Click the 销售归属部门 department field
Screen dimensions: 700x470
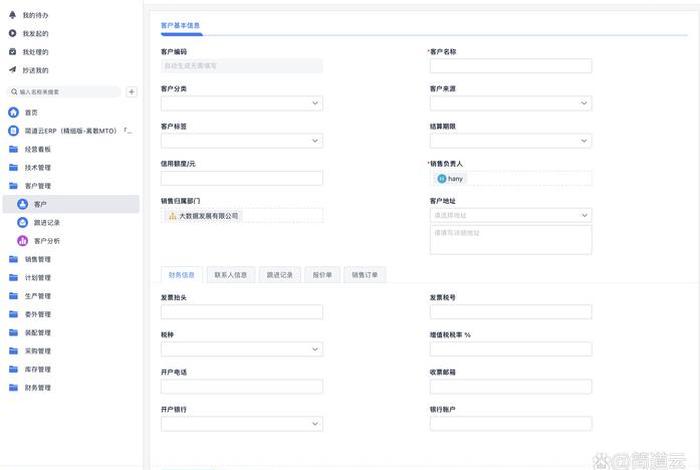[242, 216]
